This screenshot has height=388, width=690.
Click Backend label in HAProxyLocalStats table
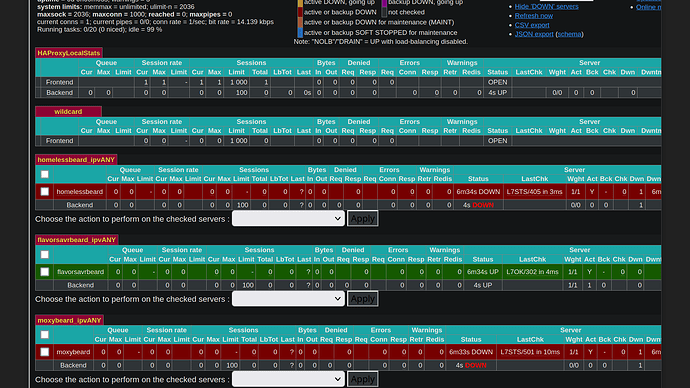coord(59,92)
